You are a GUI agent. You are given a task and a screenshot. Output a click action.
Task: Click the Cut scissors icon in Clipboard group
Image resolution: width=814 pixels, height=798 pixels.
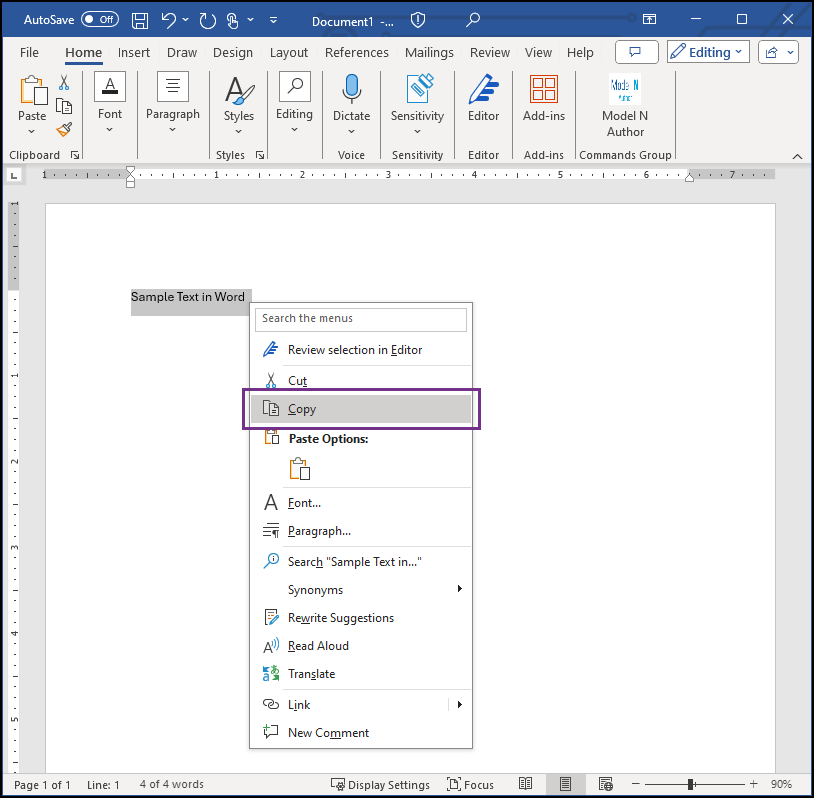tap(64, 82)
